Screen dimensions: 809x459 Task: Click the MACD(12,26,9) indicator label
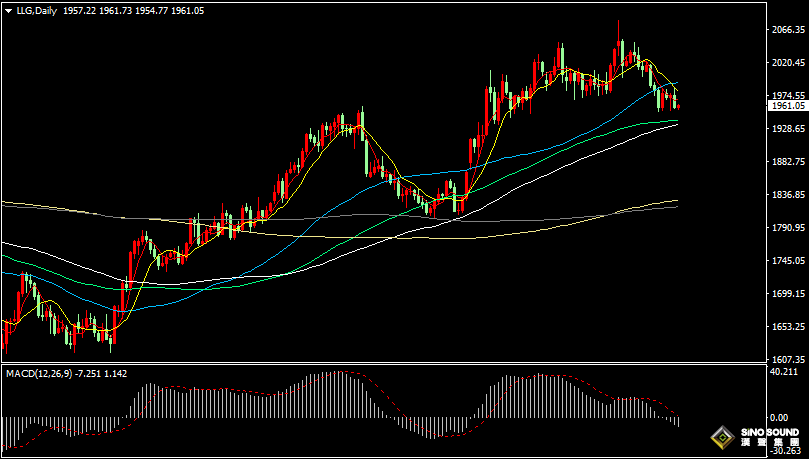[x=39, y=373]
